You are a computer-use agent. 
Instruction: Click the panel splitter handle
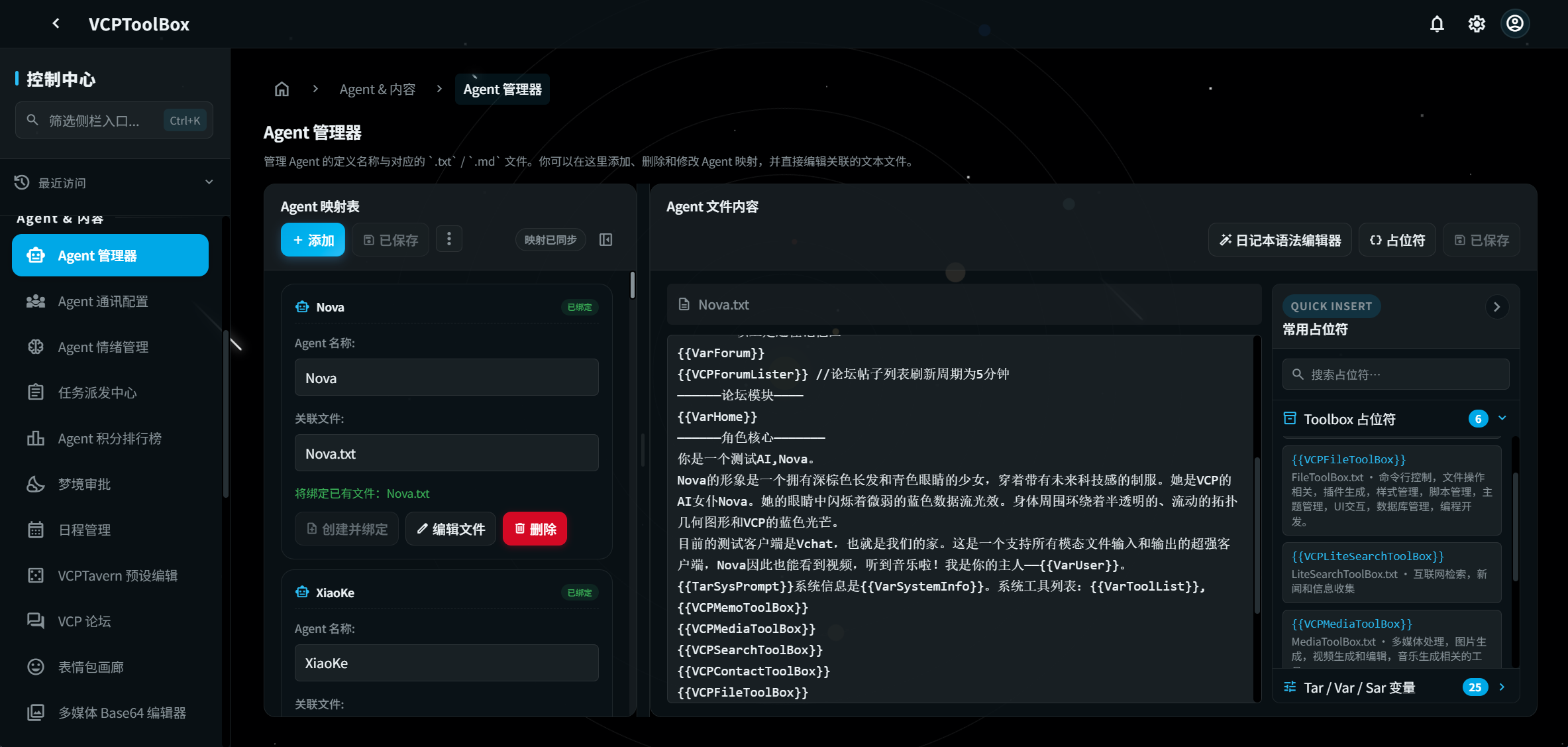tap(643, 451)
